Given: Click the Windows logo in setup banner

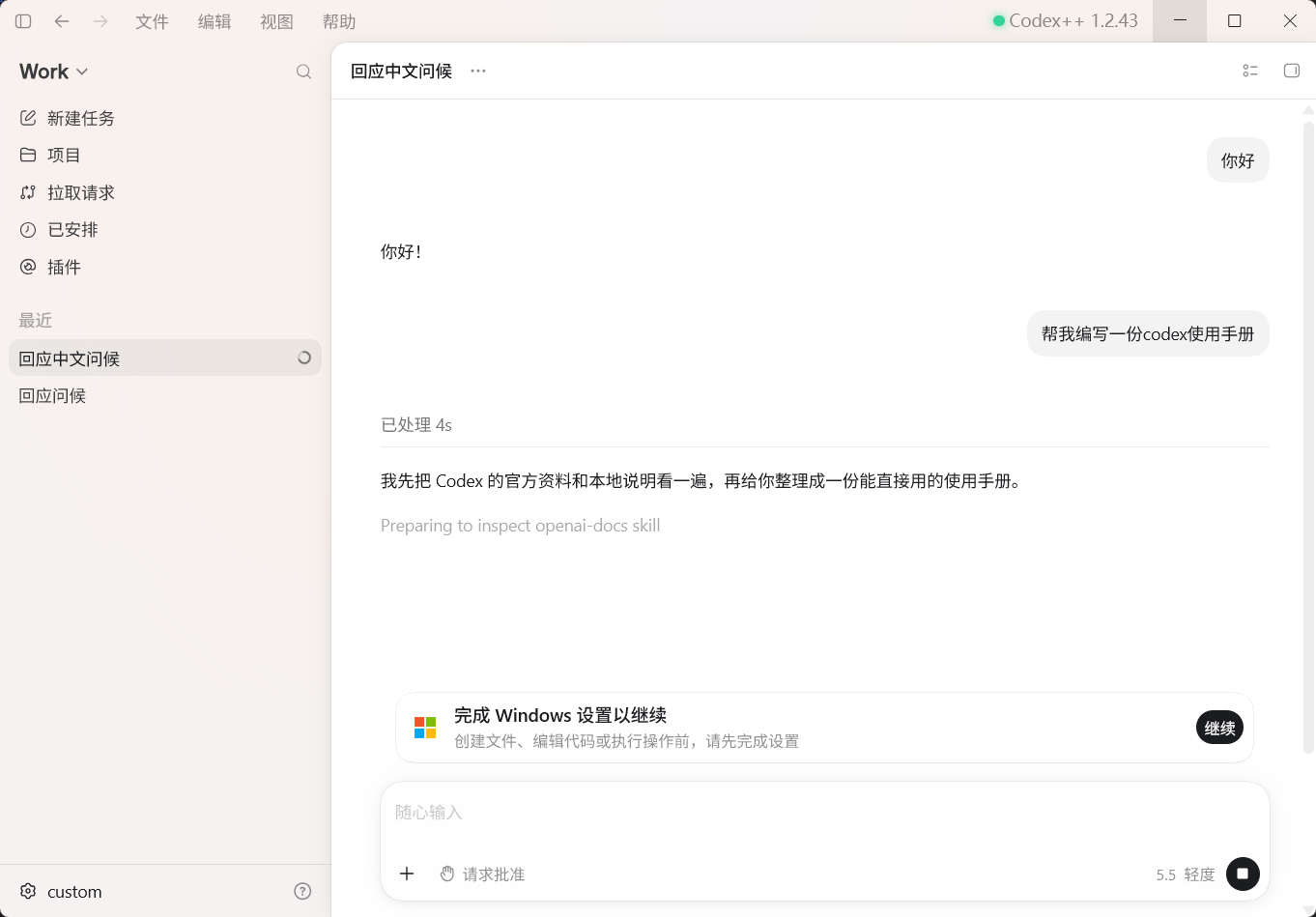Looking at the screenshot, I should coord(425,728).
